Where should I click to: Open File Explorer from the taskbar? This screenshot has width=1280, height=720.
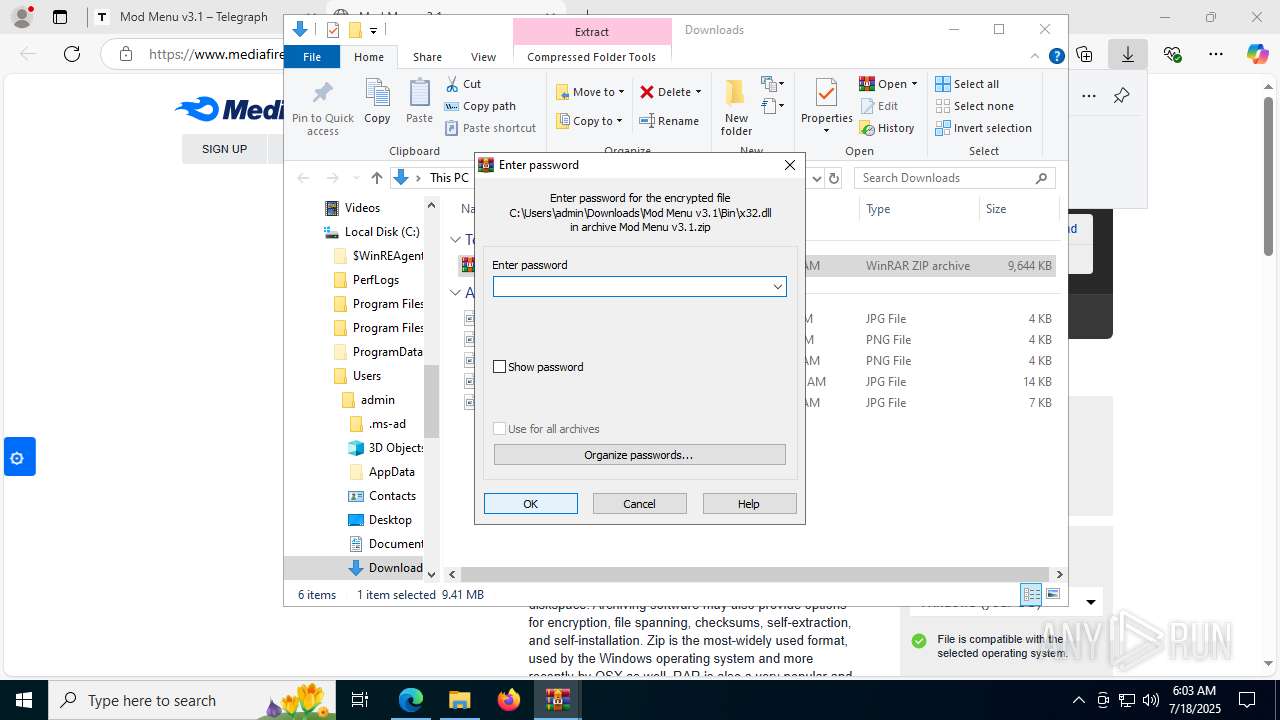tap(460, 700)
